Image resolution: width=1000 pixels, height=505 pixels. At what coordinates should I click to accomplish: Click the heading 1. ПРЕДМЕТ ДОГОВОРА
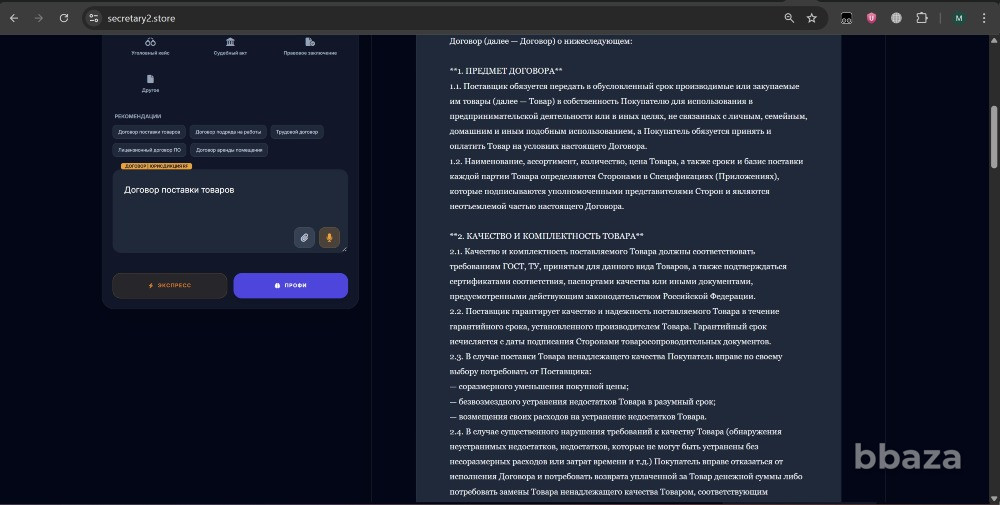(x=506, y=71)
